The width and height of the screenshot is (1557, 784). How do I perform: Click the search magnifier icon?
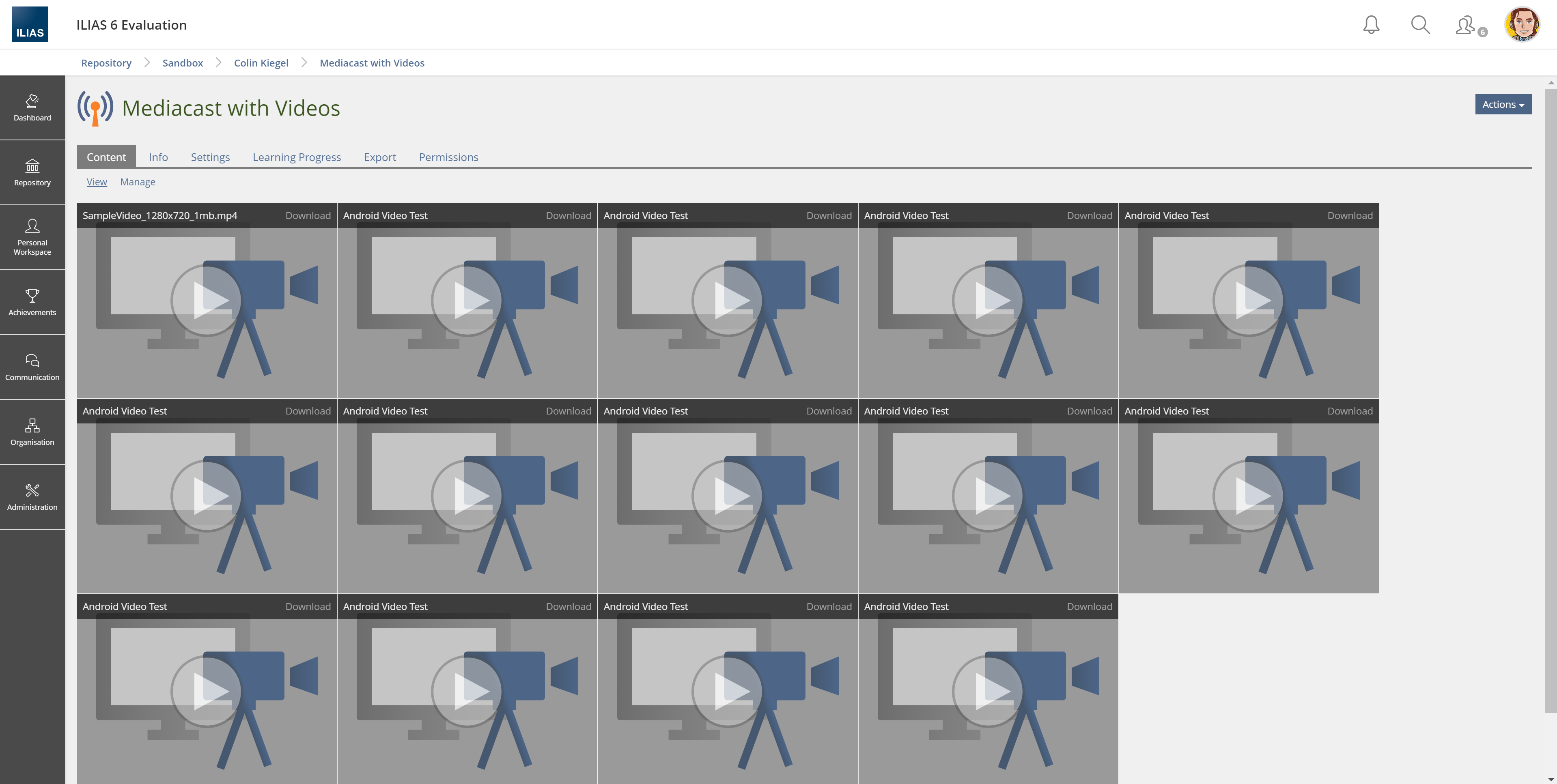[x=1420, y=25]
